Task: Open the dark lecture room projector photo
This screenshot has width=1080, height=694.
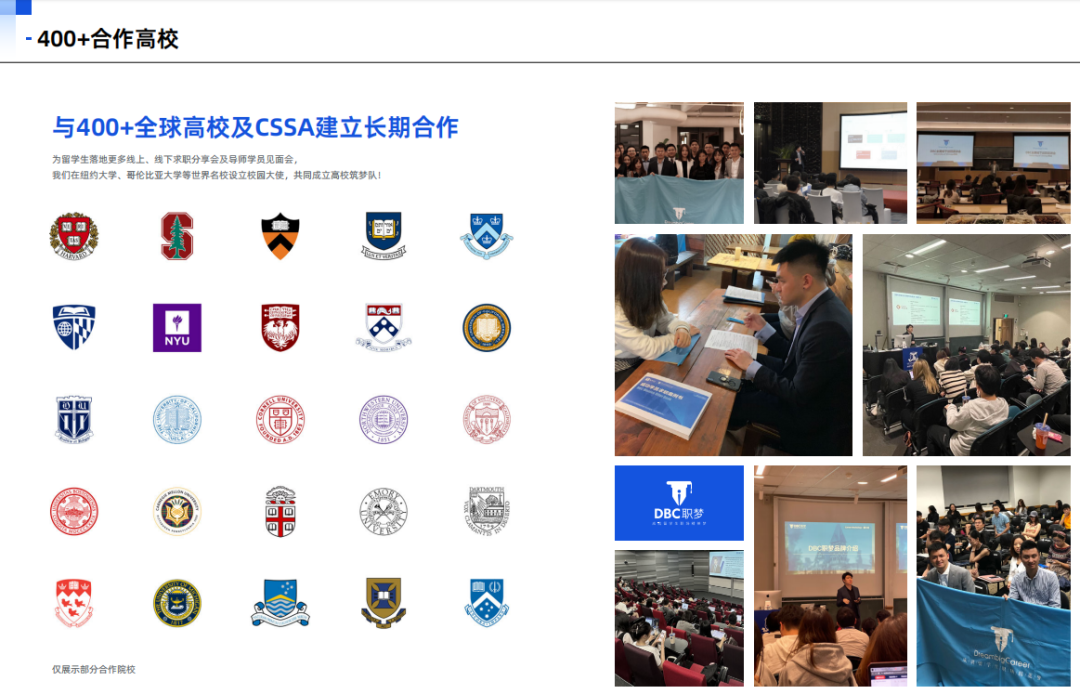Action: pyautogui.click(x=831, y=163)
